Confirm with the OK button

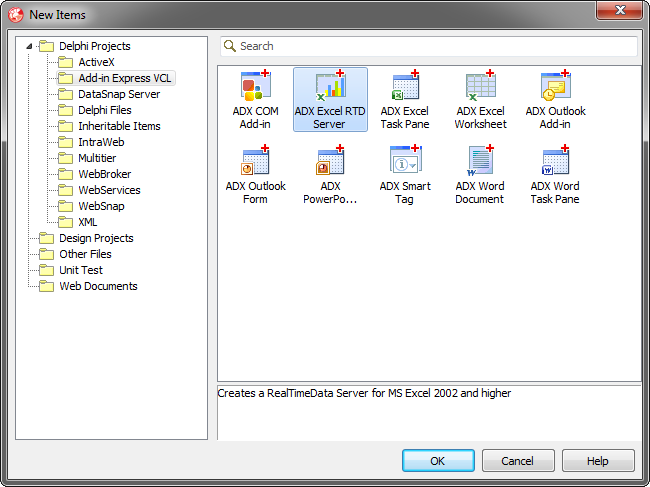point(438,461)
